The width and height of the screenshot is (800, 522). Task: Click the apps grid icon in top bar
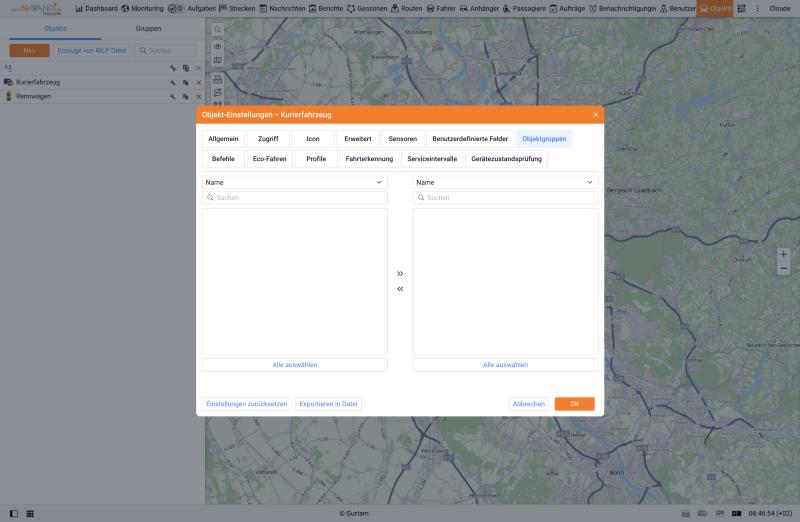(741, 9)
